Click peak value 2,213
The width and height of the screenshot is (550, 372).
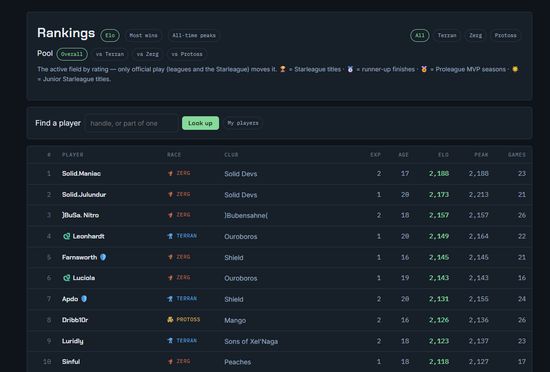[x=478, y=195]
